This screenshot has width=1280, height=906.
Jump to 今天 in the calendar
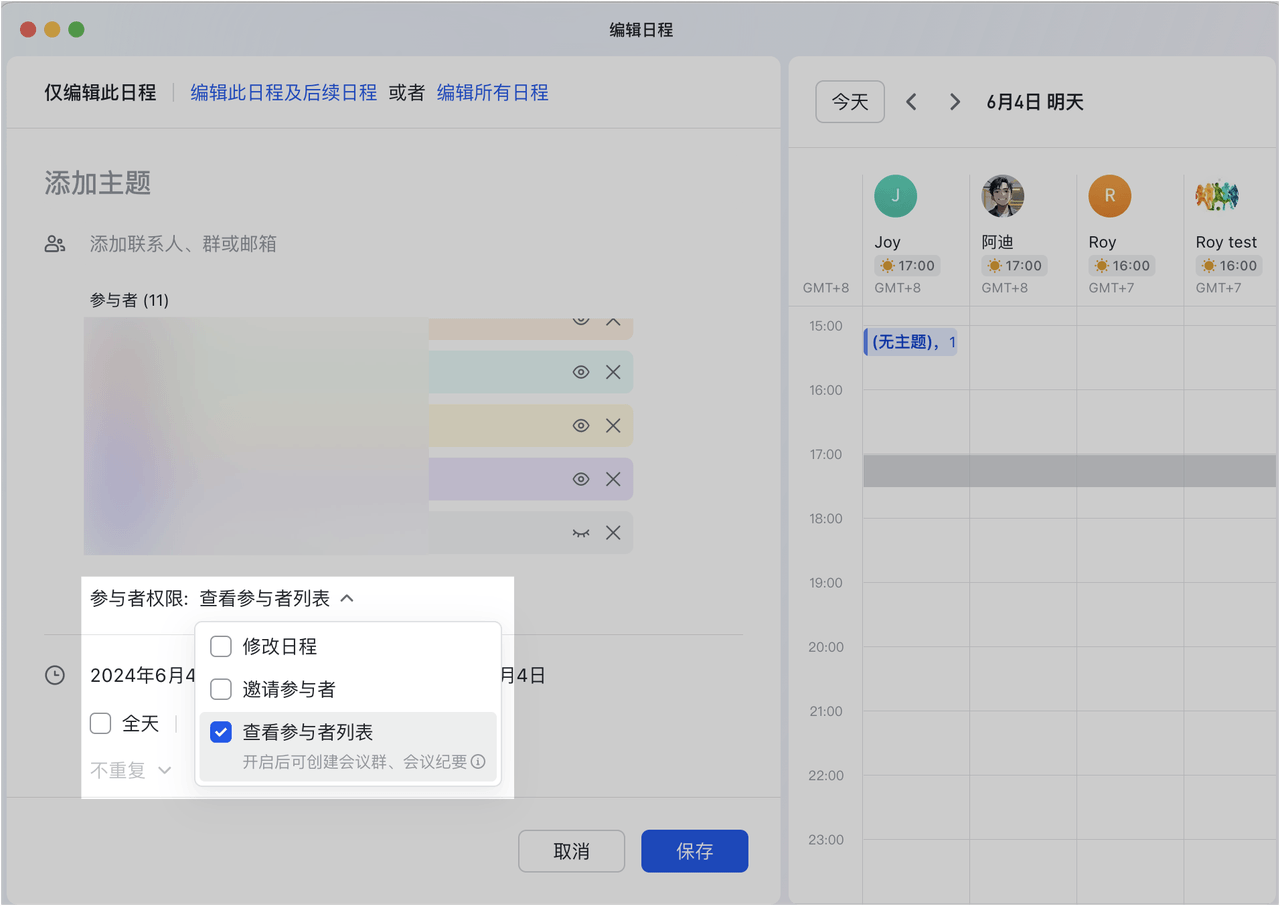[x=850, y=102]
